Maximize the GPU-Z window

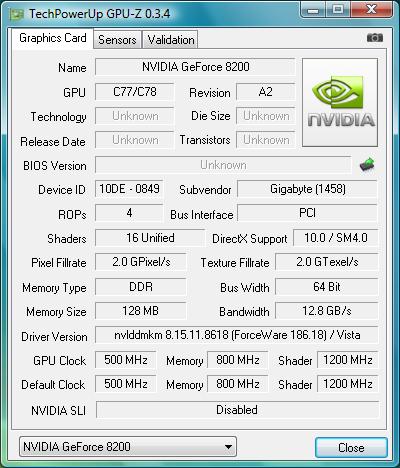(338, 10)
